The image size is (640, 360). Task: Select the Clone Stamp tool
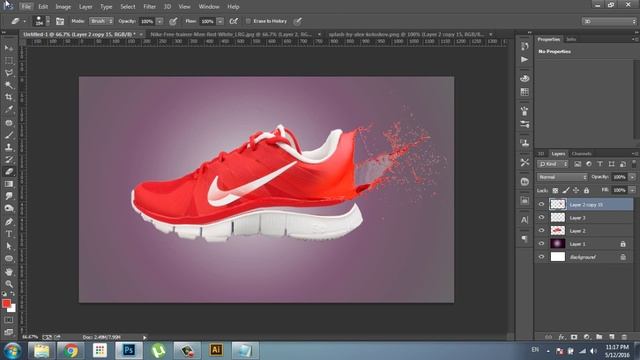tap(9, 147)
